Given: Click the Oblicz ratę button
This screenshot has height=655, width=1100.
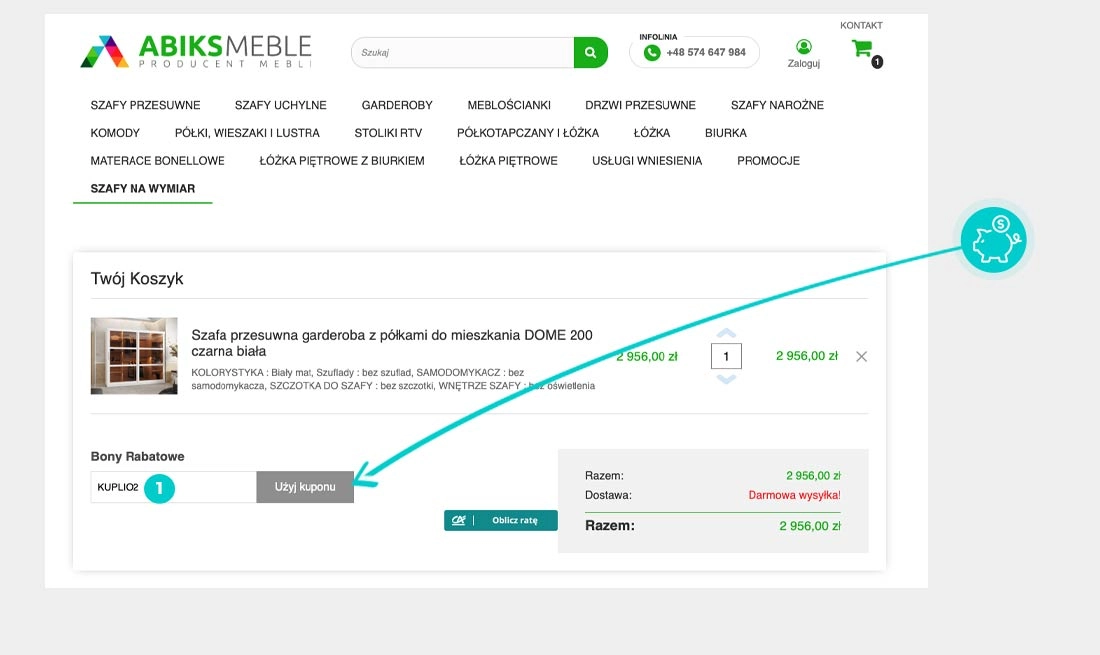Looking at the screenshot, I should tap(500, 520).
